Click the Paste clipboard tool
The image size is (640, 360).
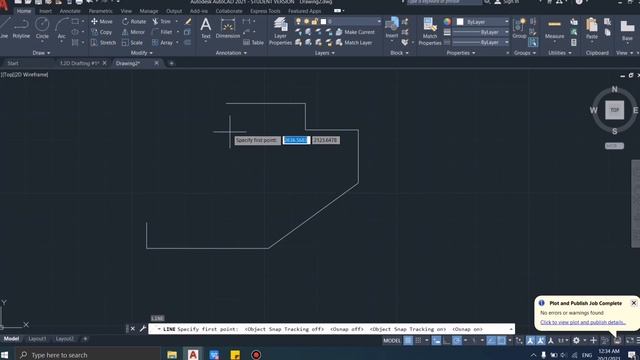591,29
